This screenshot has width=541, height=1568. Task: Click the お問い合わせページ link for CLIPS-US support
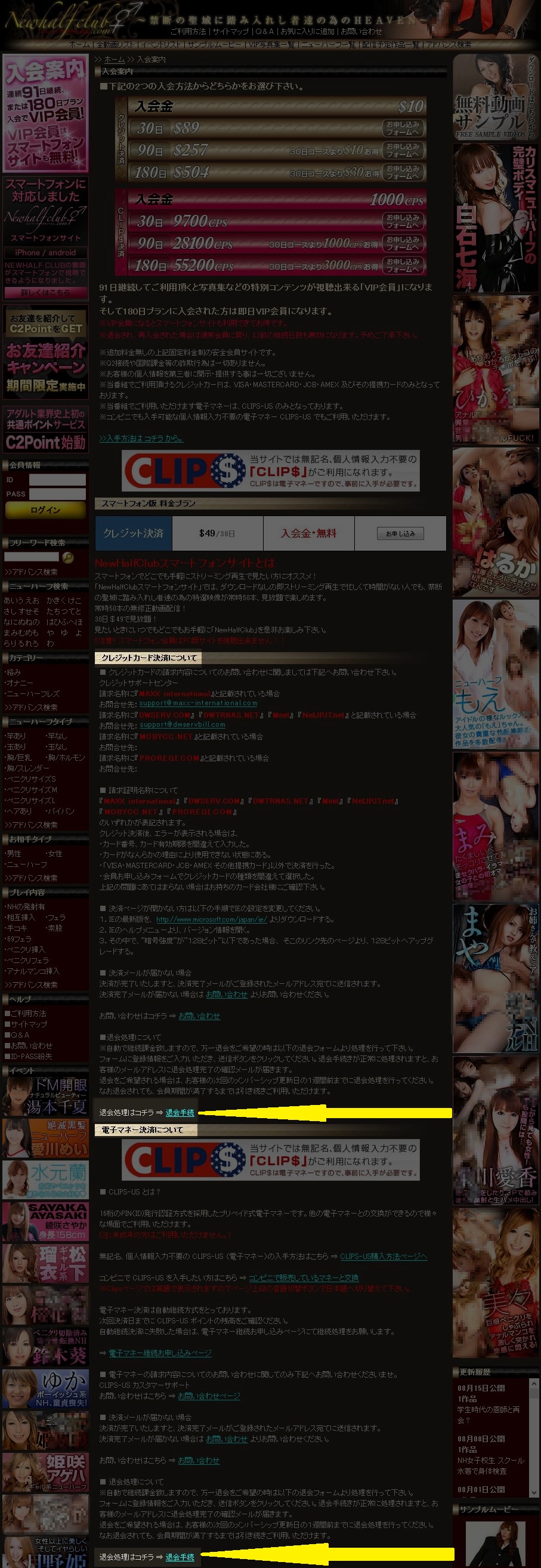pyautogui.click(x=209, y=1396)
